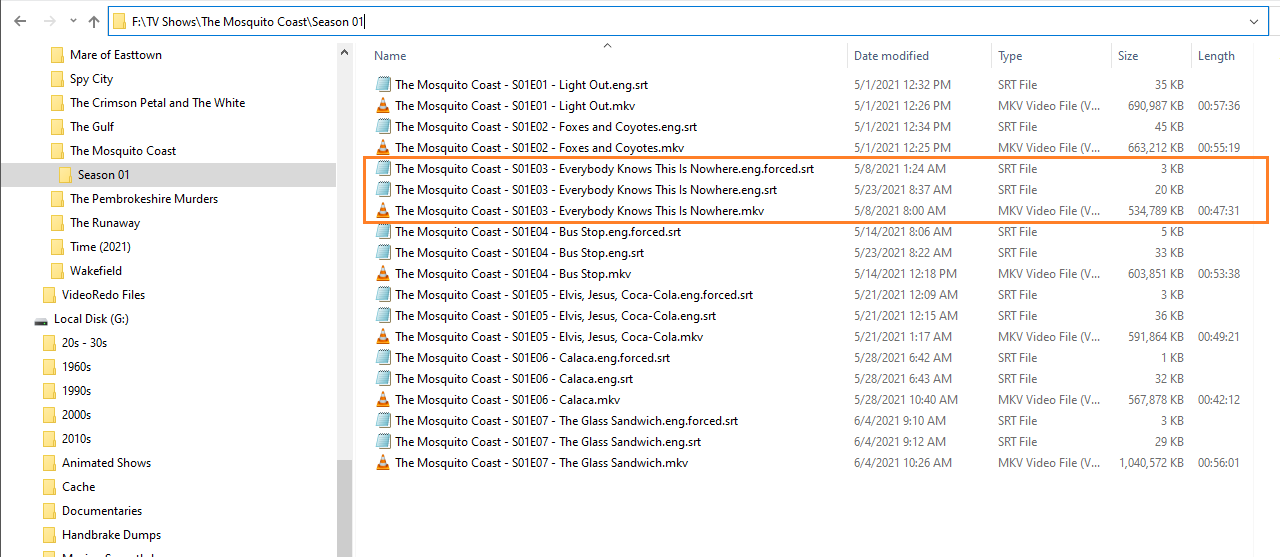Image resolution: width=1280 pixels, height=557 pixels.
Task: Click icon of S01E03 Everybody Knows eng.srt
Action: coord(382,190)
